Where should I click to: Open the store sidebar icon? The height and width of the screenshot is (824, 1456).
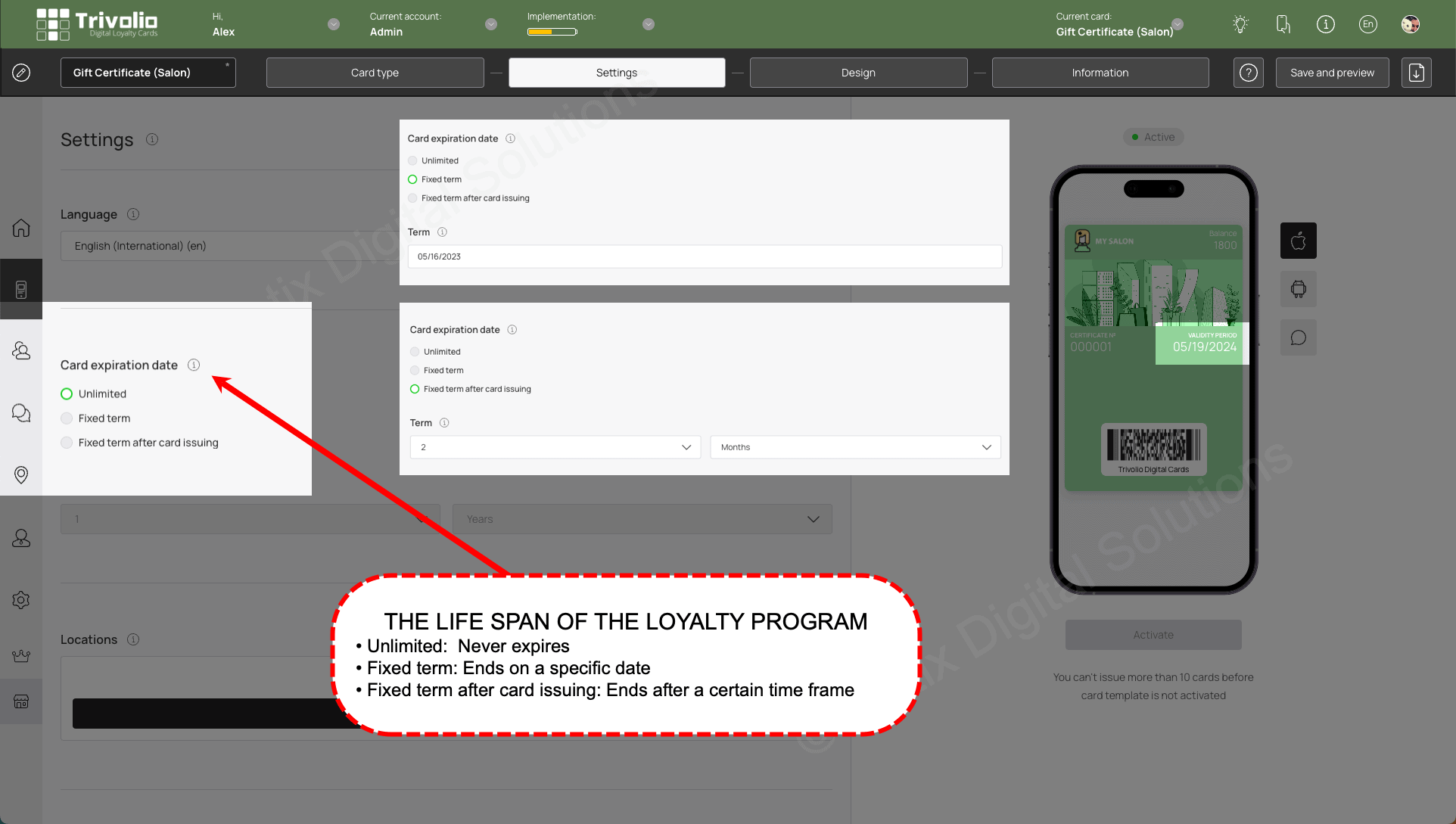pyautogui.click(x=21, y=701)
